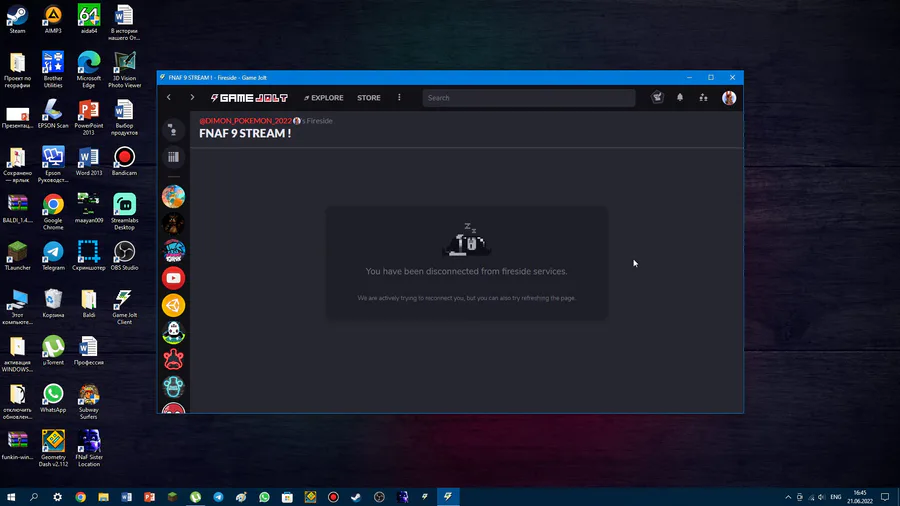Open Google Chrome desktop shortcut

(53, 212)
